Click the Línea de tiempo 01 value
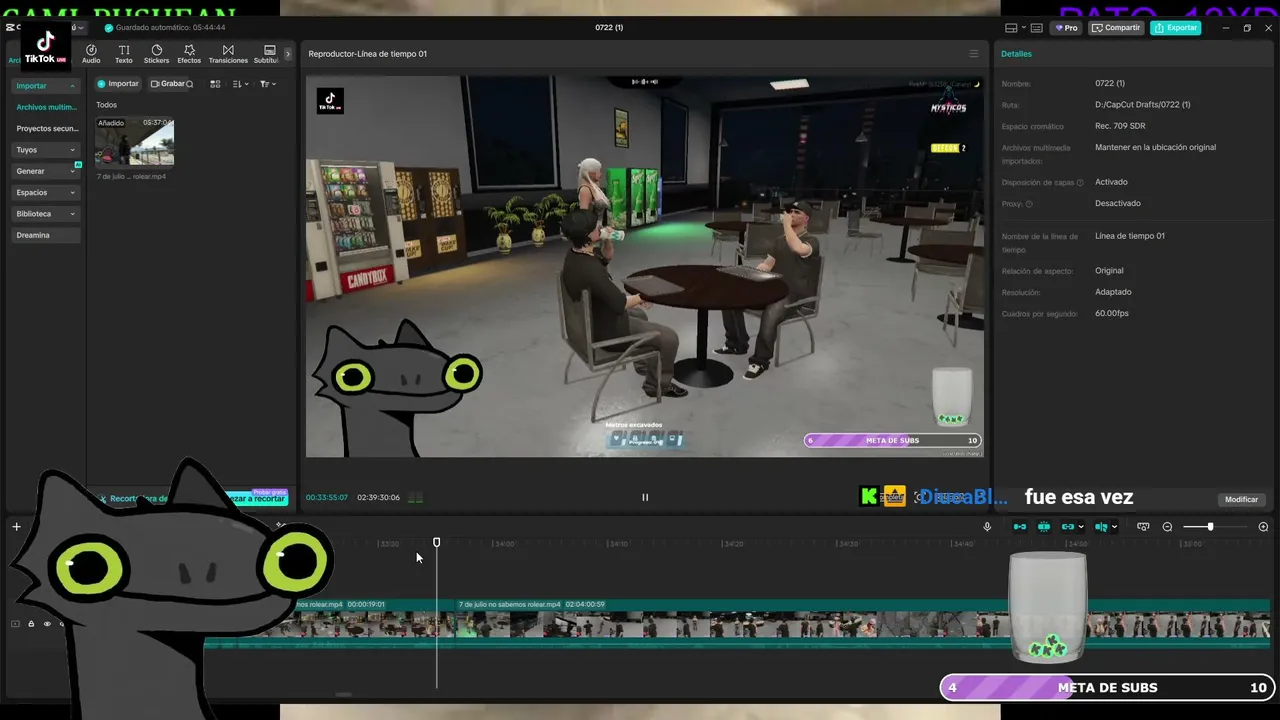The height and width of the screenshot is (720, 1280). pos(1130,236)
